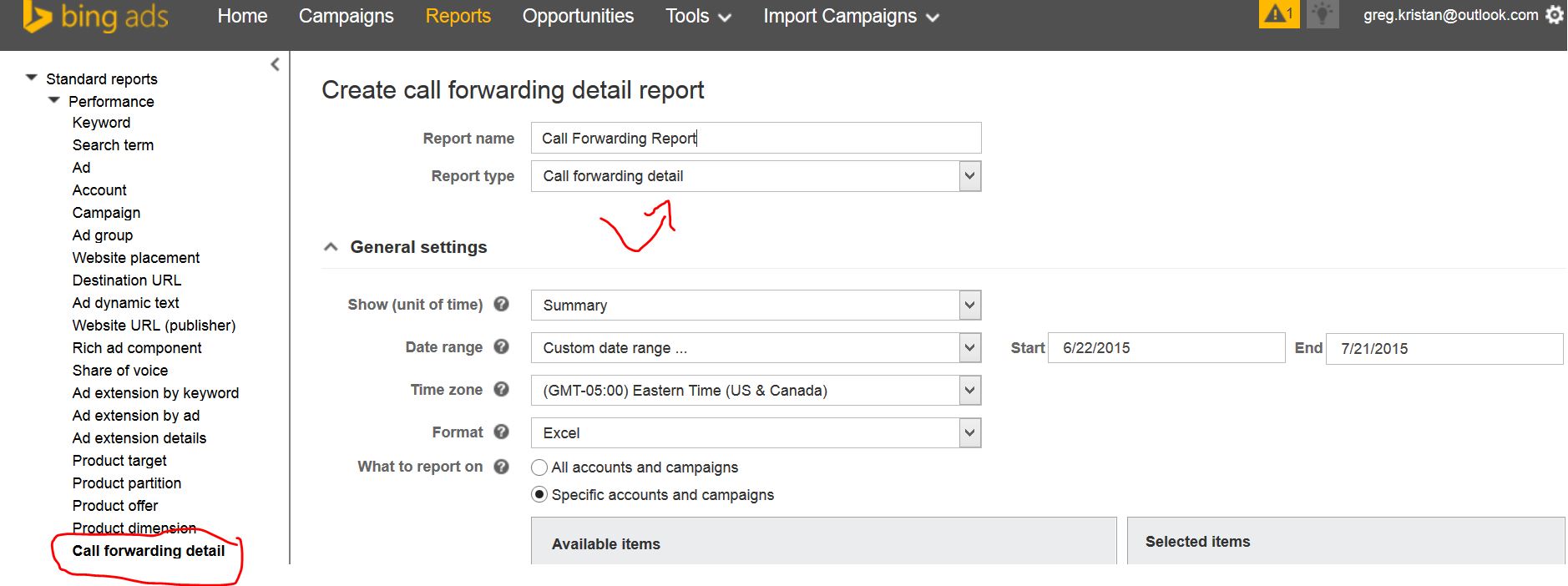This screenshot has width=1568, height=586.
Task: Select the Product partition report
Action: (127, 483)
